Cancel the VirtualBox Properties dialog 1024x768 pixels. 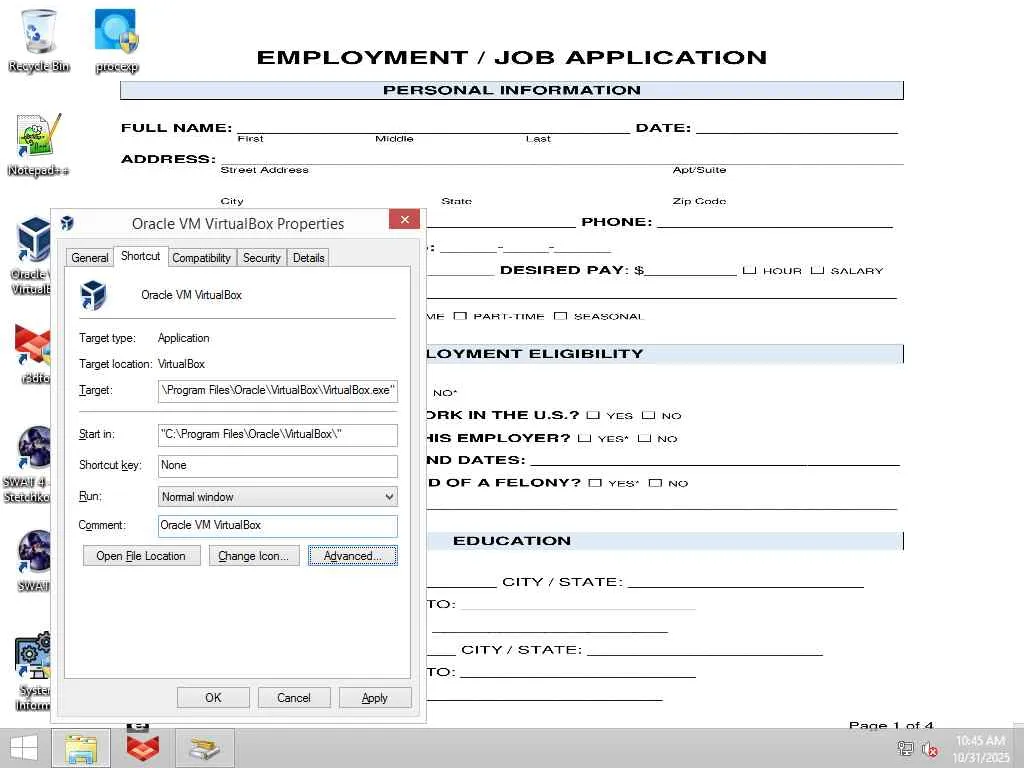click(x=294, y=697)
